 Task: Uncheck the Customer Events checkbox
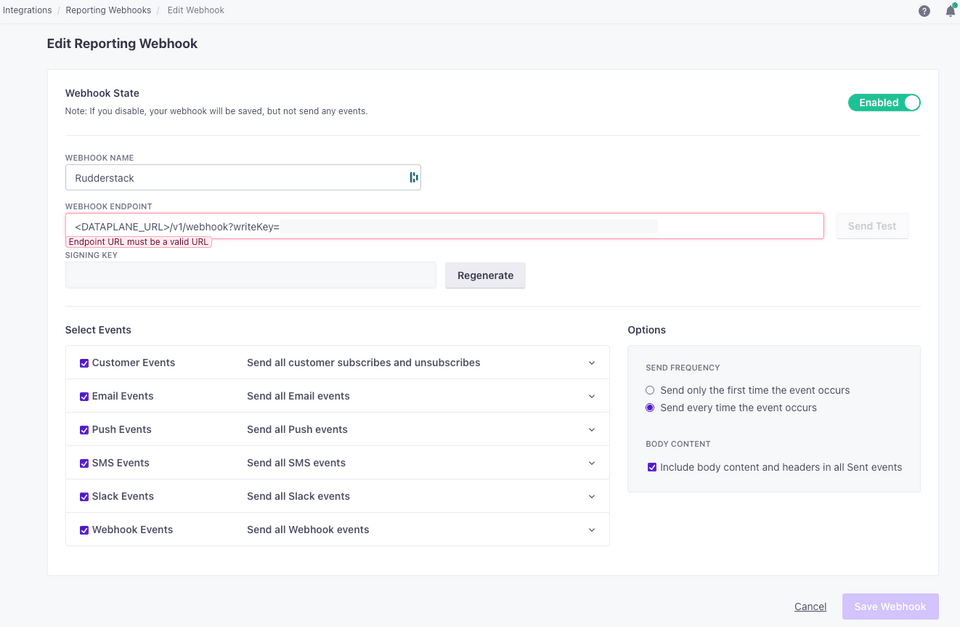tap(84, 363)
